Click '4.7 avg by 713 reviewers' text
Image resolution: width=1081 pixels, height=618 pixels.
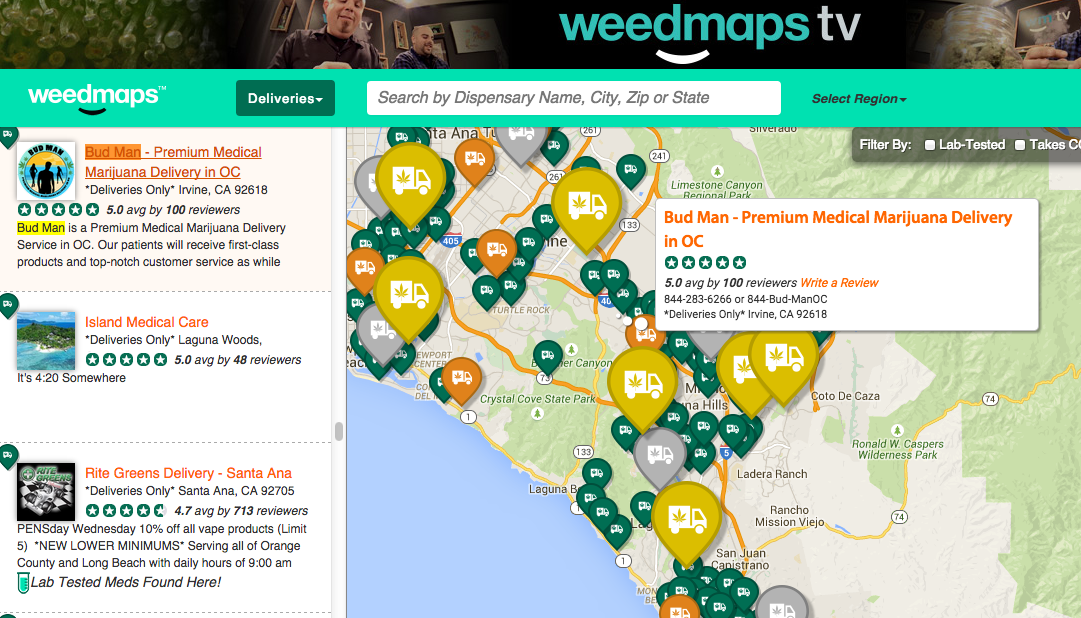point(241,511)
